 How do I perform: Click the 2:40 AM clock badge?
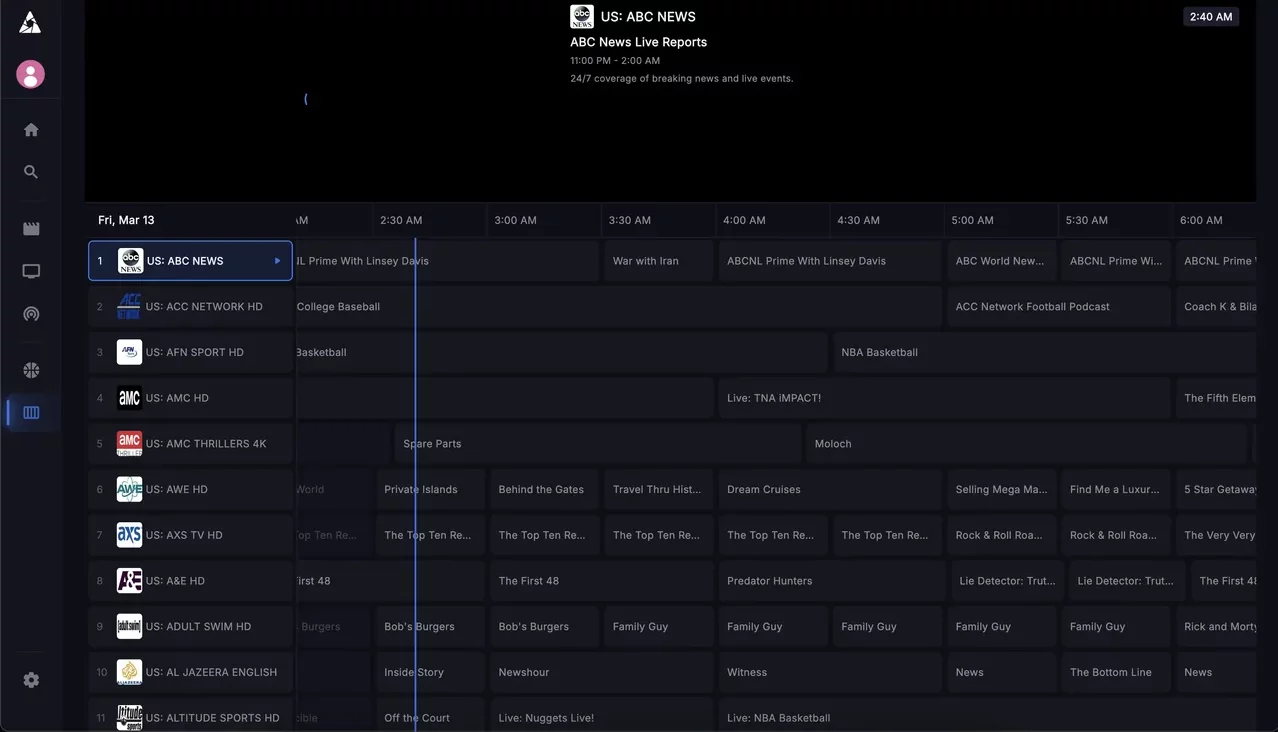tap(1211, 17)
